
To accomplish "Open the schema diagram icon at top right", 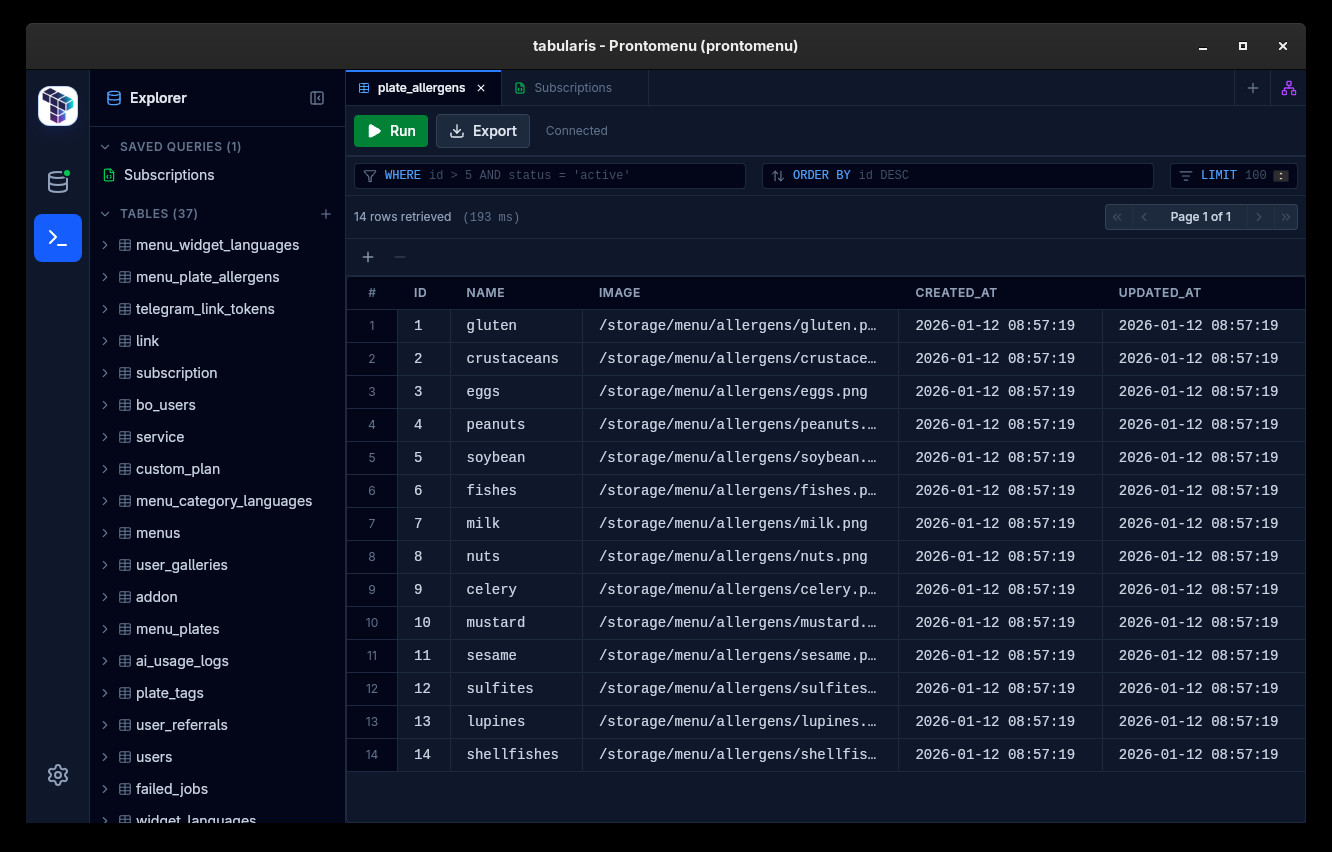I will 1288,88.
